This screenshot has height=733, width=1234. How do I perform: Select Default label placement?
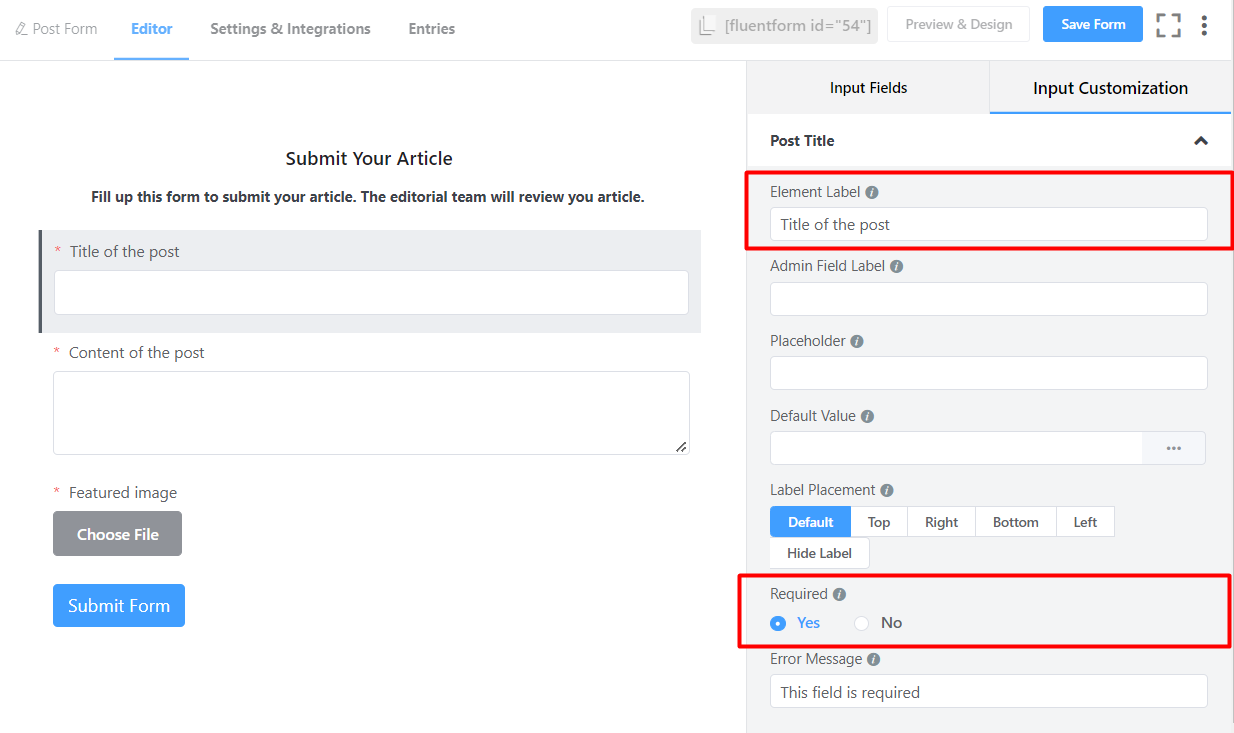pyautogui.click(x=810, y=522)
